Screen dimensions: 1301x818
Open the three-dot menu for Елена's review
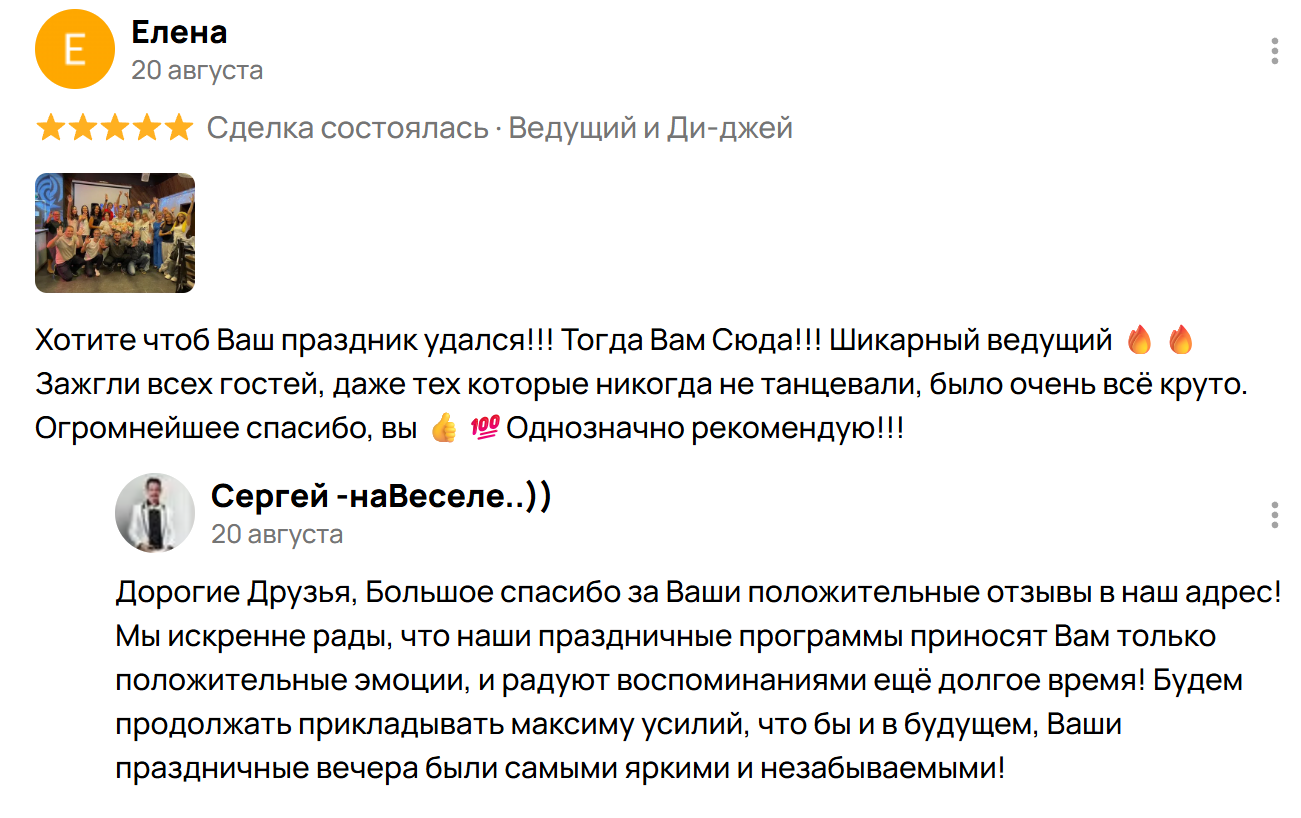point(1274,51)
